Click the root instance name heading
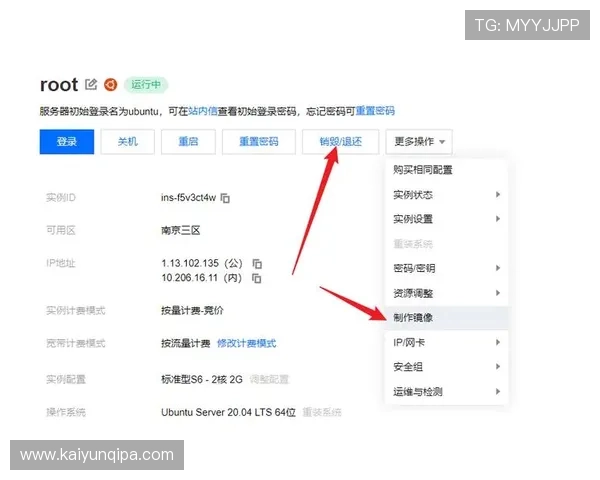This screenshot has width=600, height=480. (59, 85)
